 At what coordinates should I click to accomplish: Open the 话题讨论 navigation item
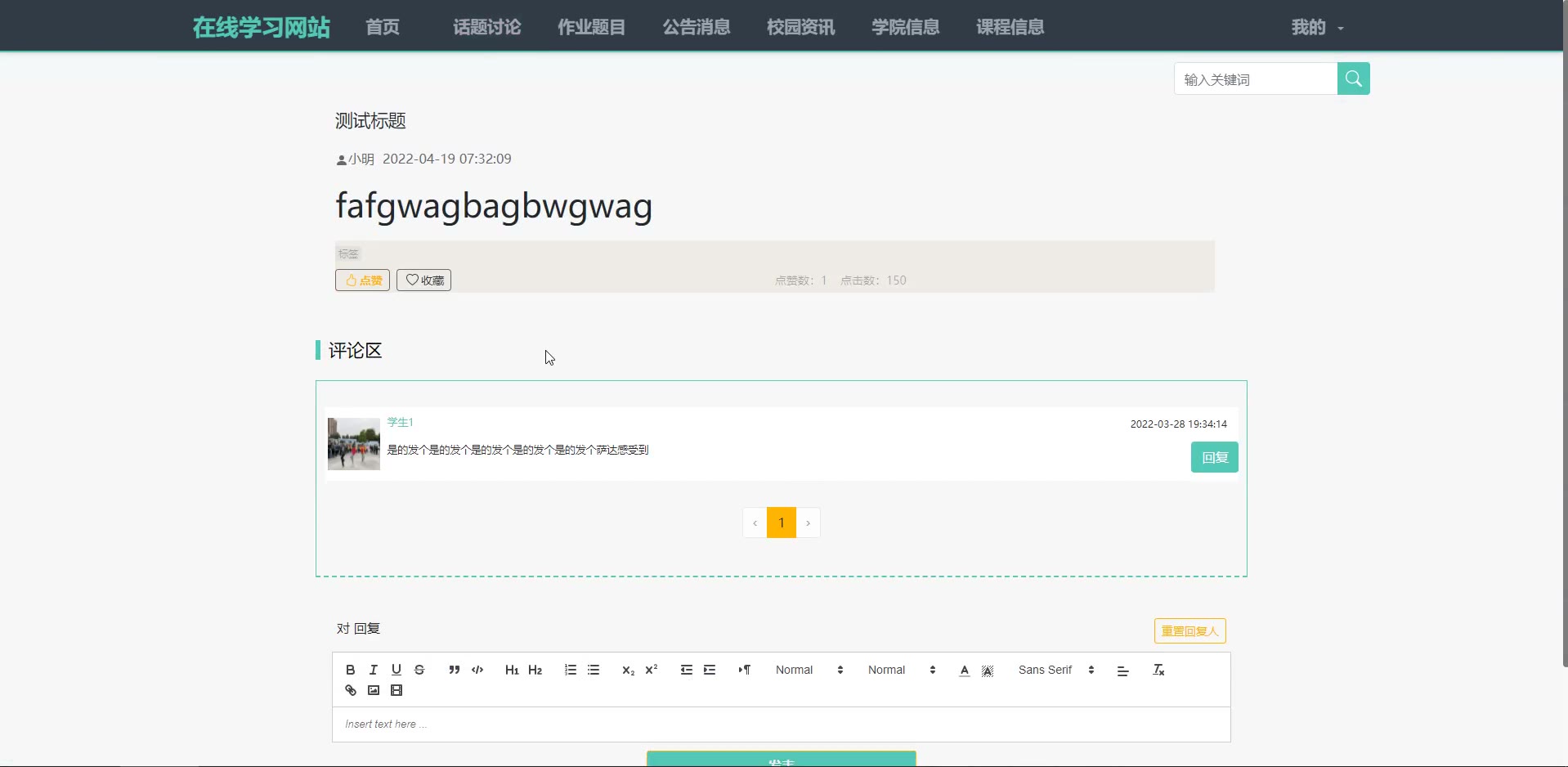tap(486, 27)
